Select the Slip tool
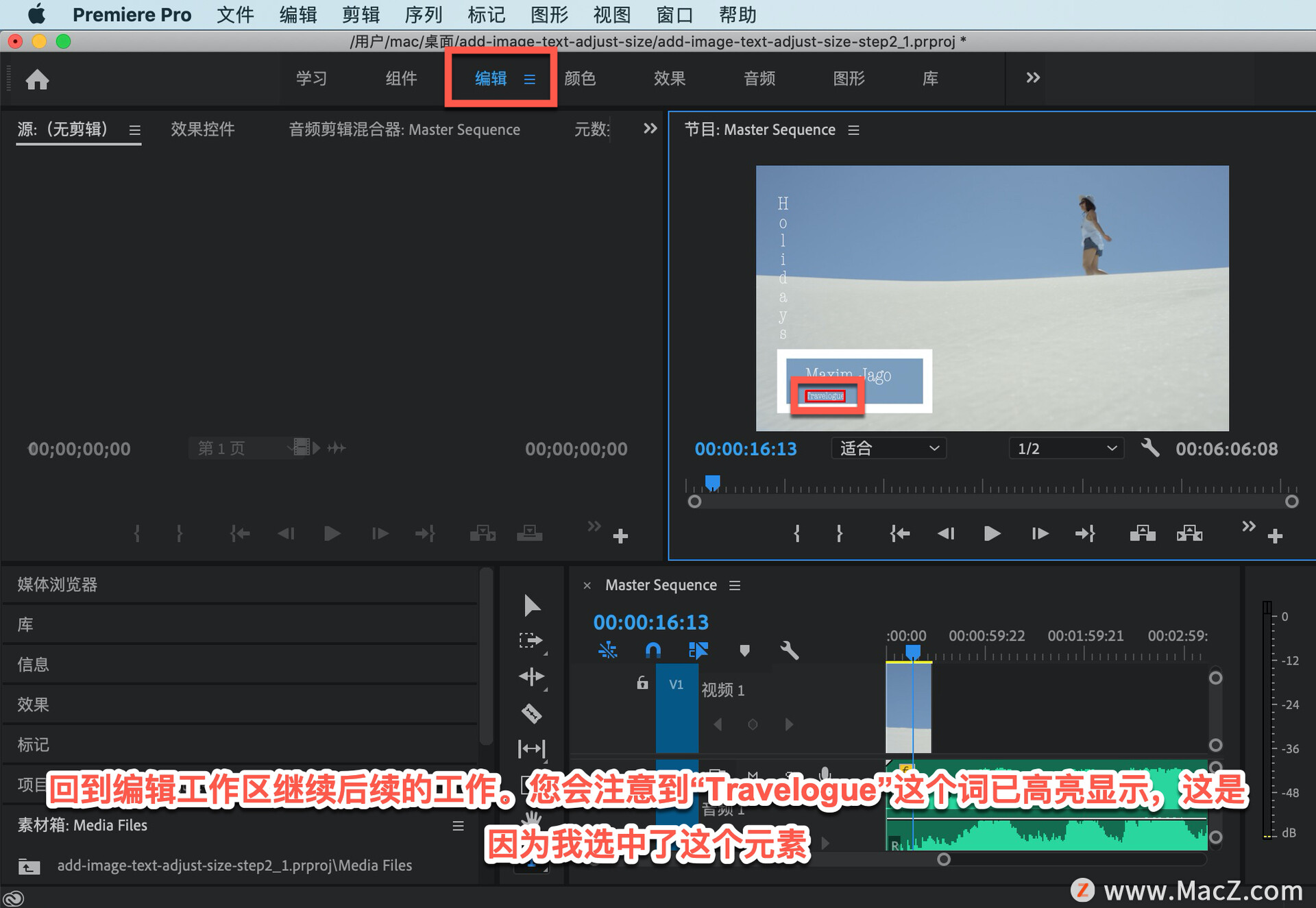 point(532,748)
